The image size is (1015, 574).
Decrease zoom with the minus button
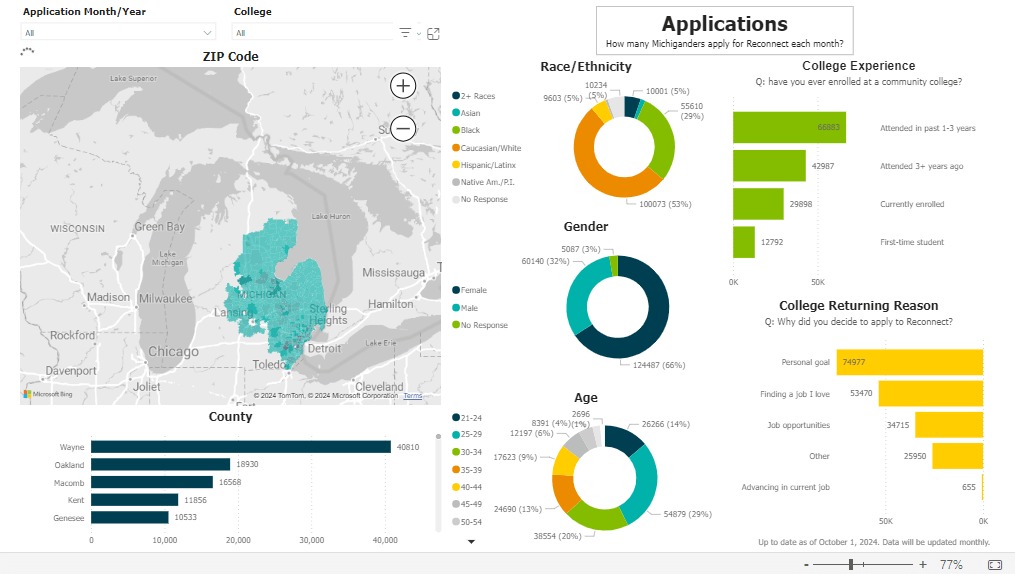click(x=806, y=565)
